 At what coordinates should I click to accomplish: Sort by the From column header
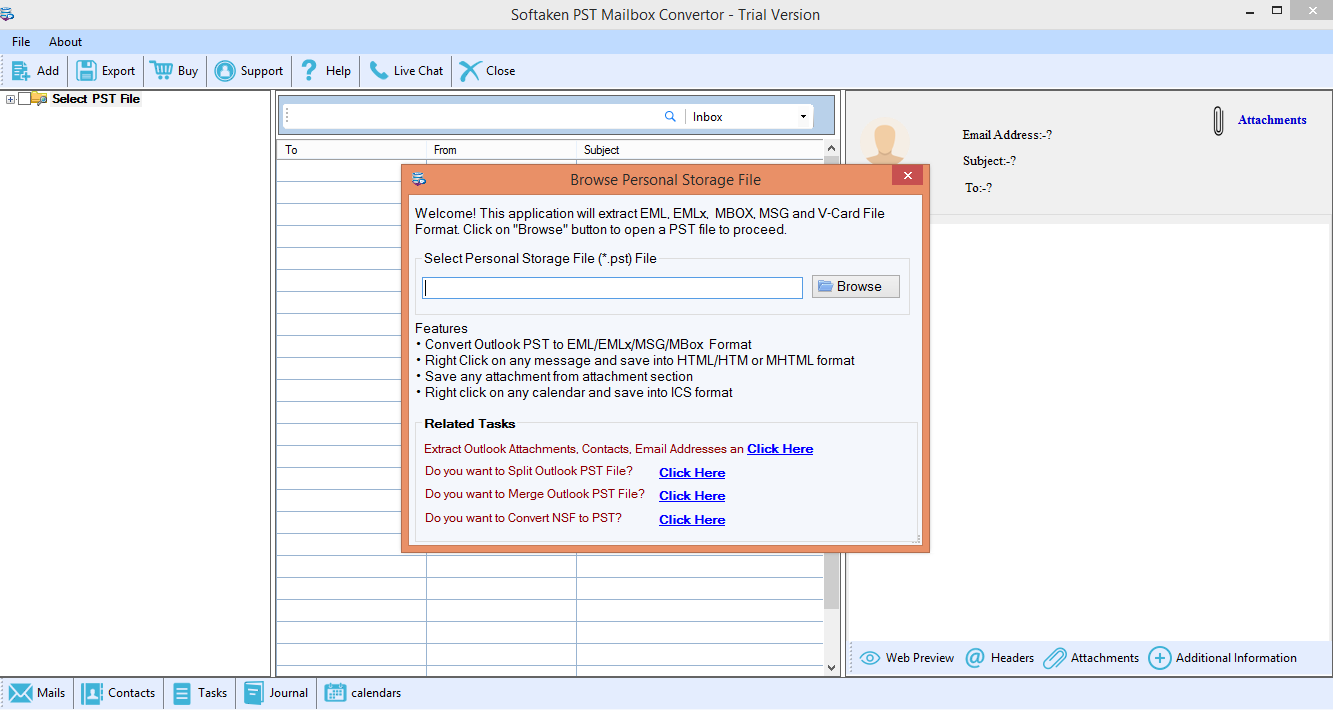(501, 150)
